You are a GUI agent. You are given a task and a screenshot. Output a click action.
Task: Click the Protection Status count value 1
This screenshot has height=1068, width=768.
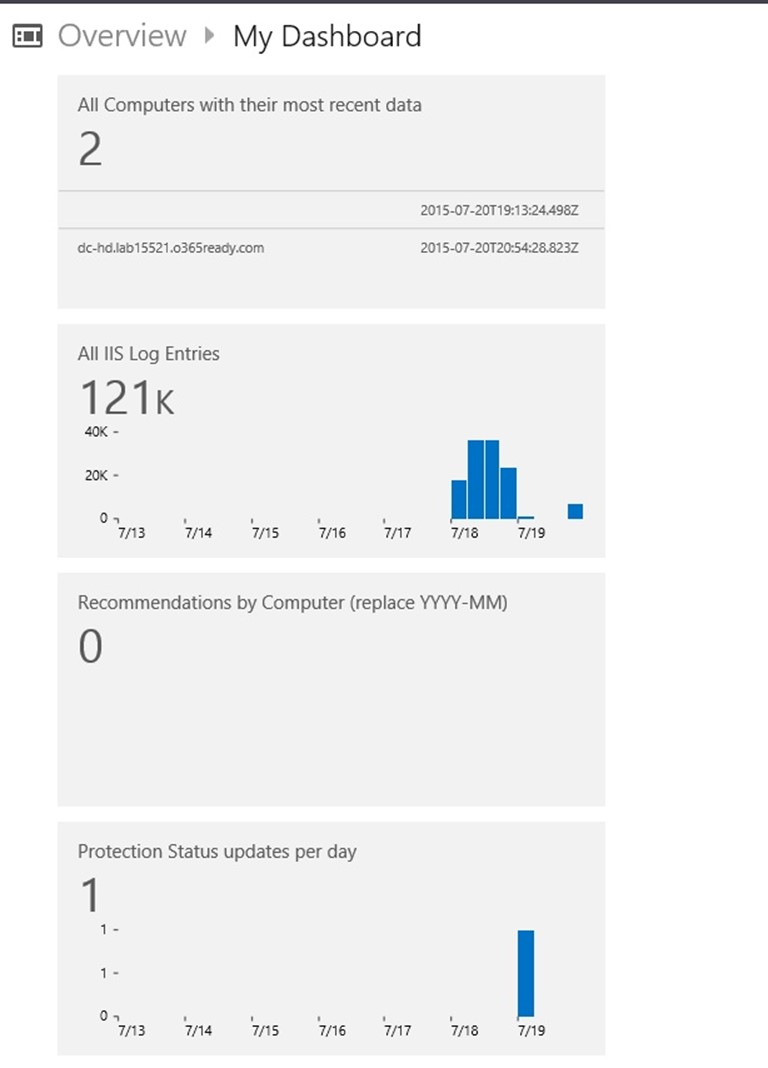(90, 895)
